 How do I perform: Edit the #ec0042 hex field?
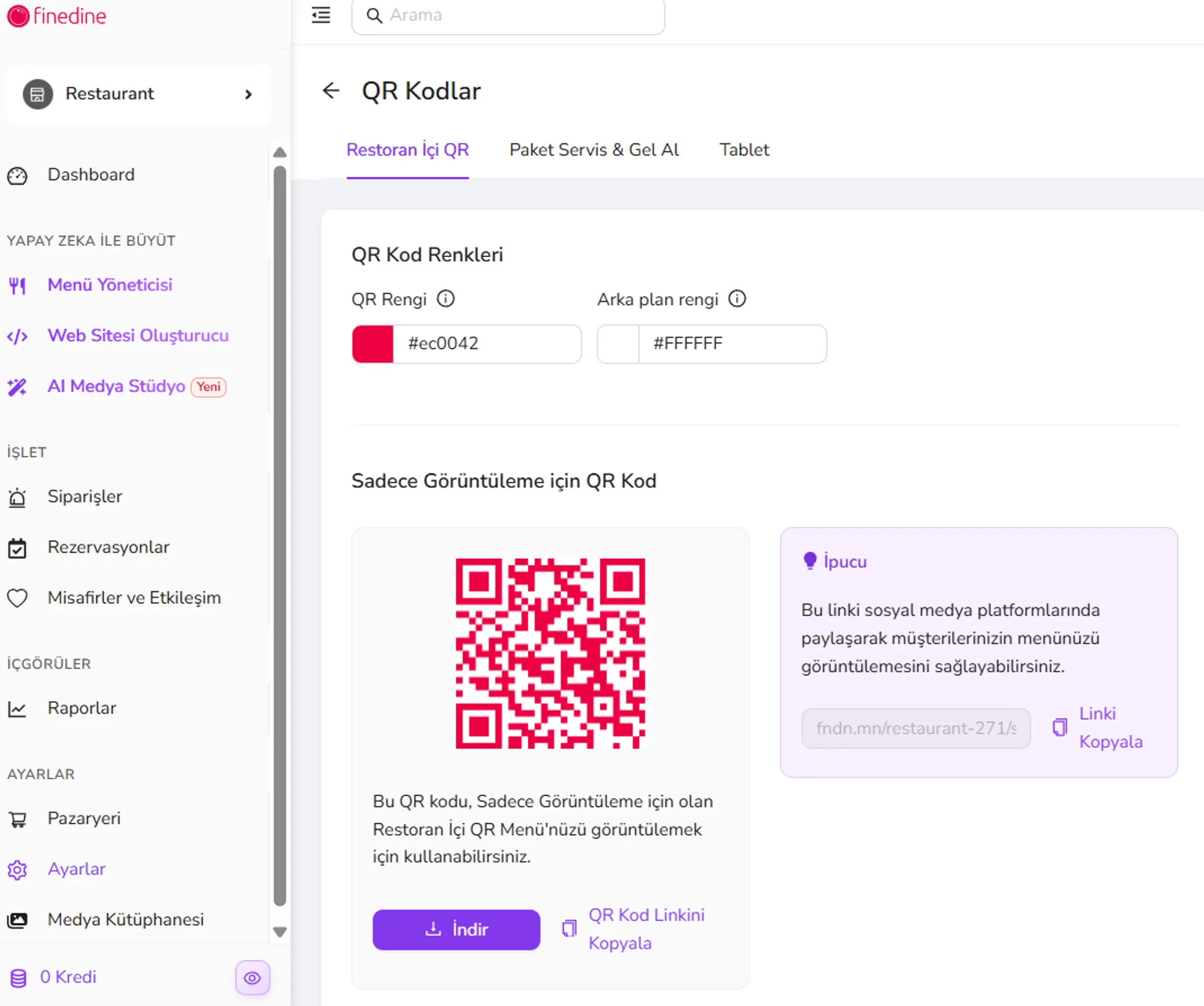[x=487, y=344]
